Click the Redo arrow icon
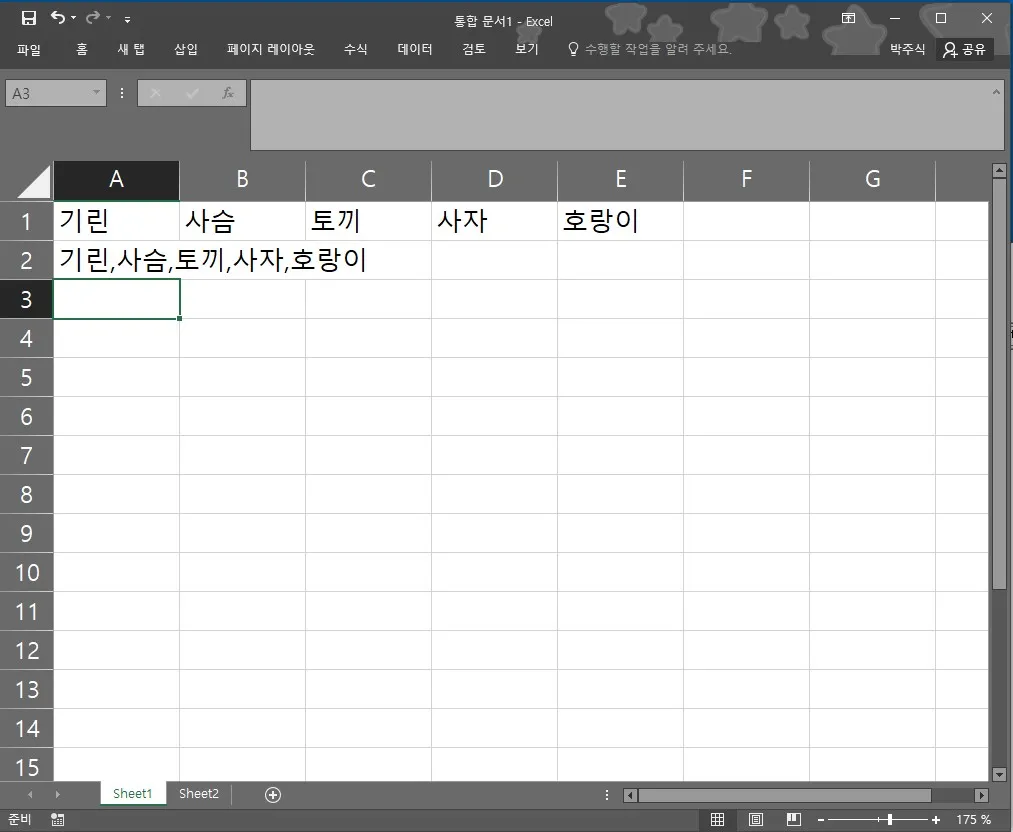This screenshot has height=832, width=1013. point(93,17)
